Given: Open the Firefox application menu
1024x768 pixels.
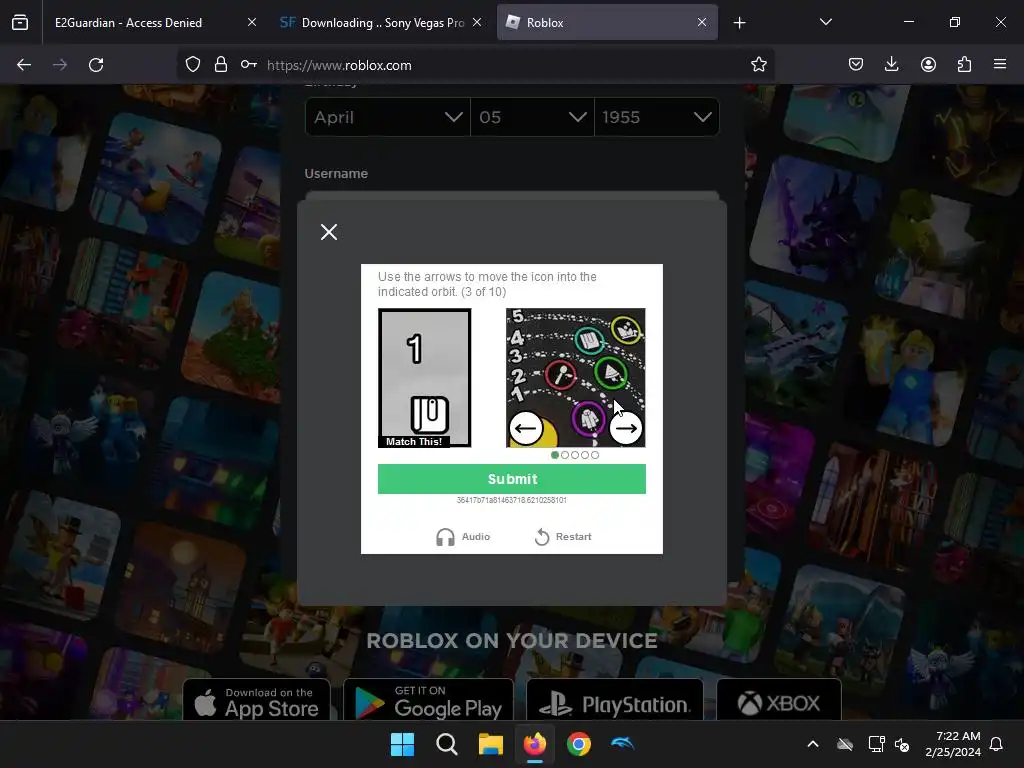Looking at the screenshot, I should [1000, 64].
